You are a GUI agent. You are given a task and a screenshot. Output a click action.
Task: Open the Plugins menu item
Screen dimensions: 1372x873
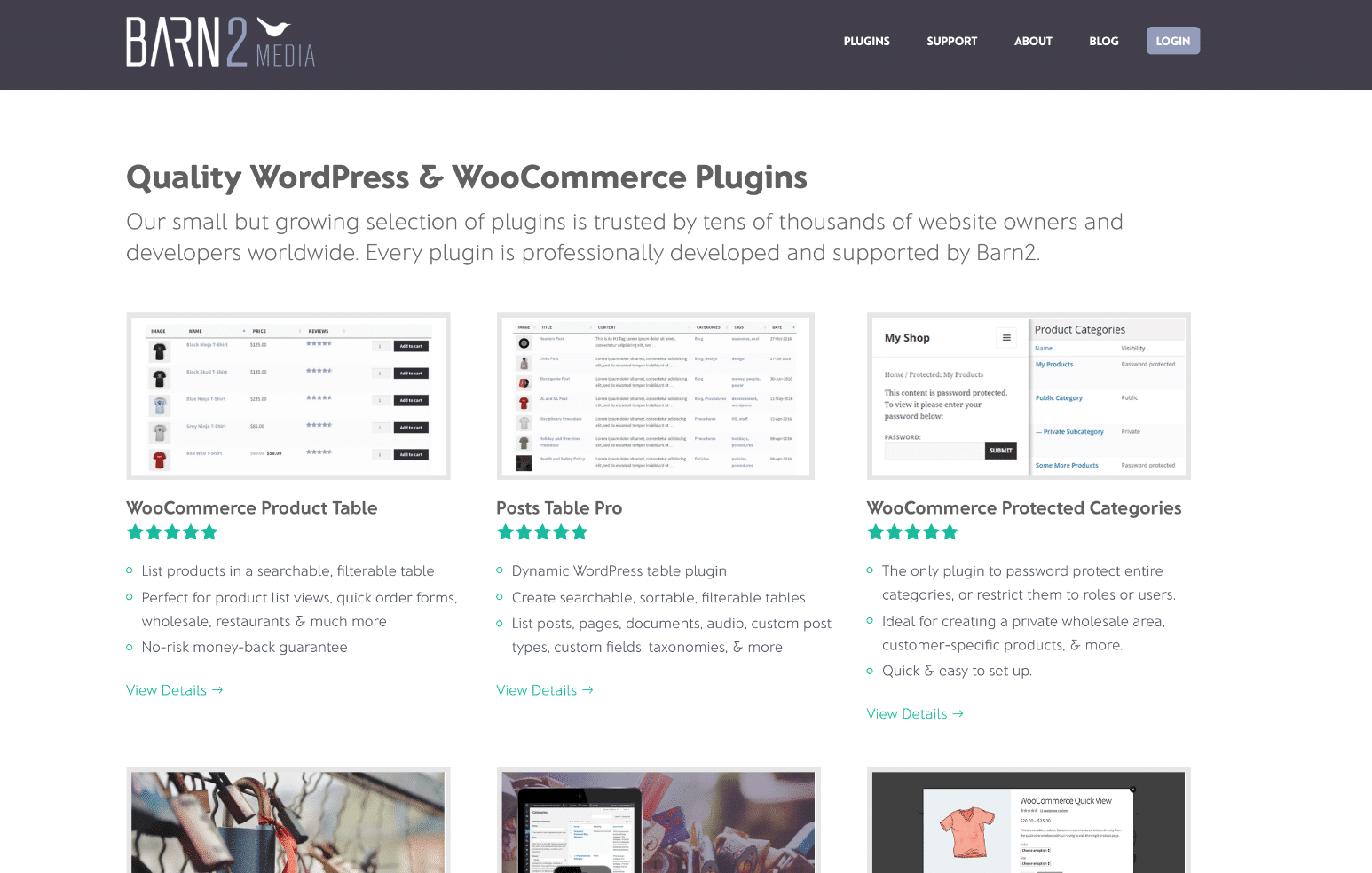[x=866, y=41]
